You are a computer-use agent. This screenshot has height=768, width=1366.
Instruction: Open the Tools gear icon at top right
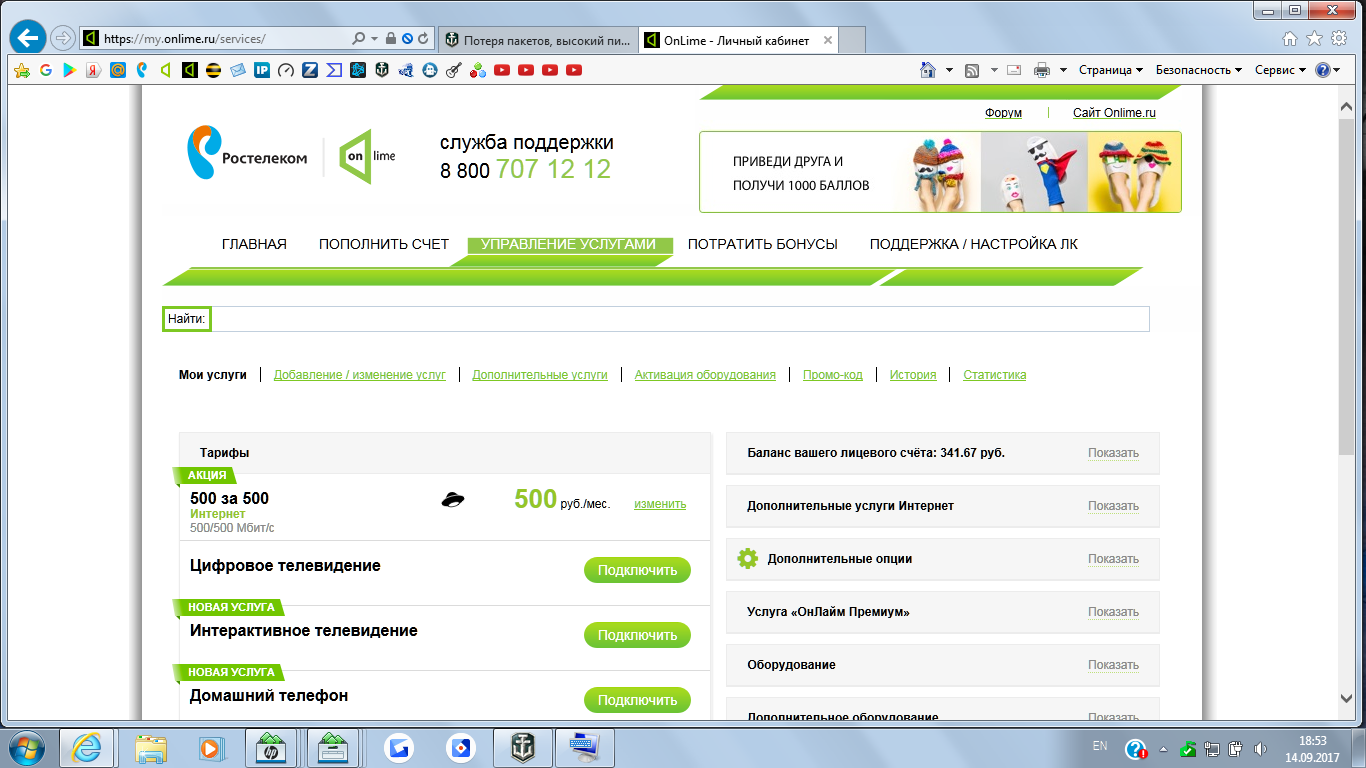point(1338,38)
